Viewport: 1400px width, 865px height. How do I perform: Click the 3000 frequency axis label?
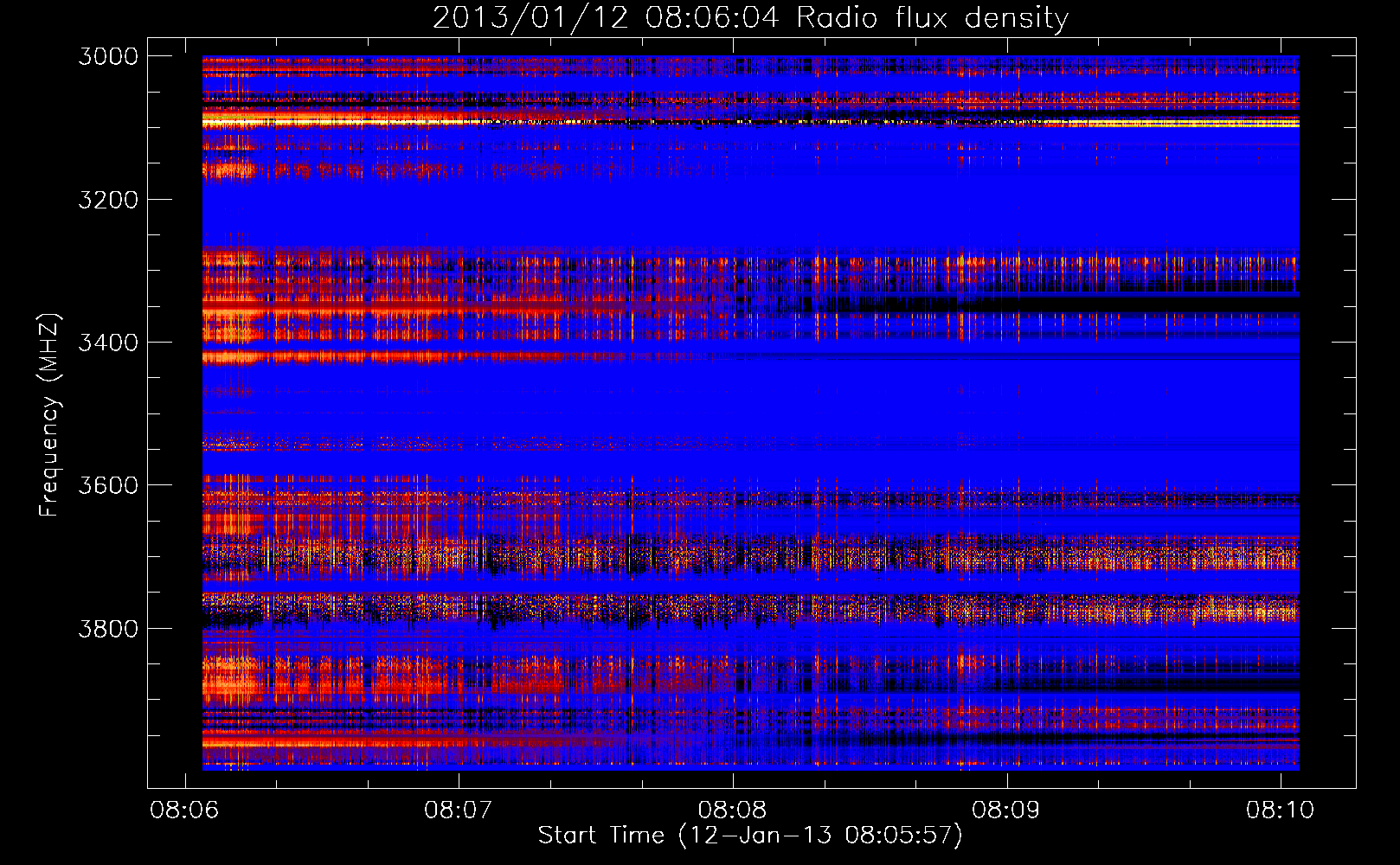pyautogui.click(x=108, y=56)
